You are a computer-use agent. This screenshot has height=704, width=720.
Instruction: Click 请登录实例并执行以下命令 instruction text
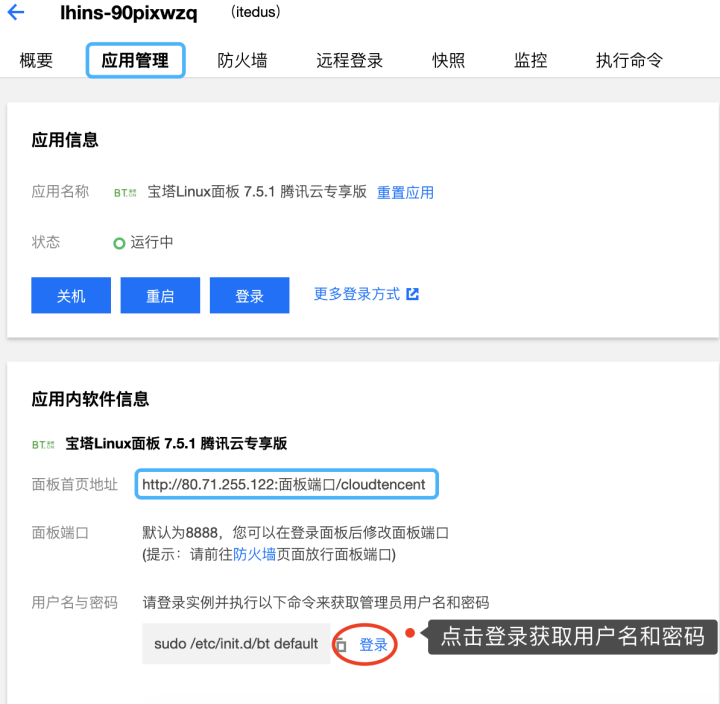click(x=316, y=603)
